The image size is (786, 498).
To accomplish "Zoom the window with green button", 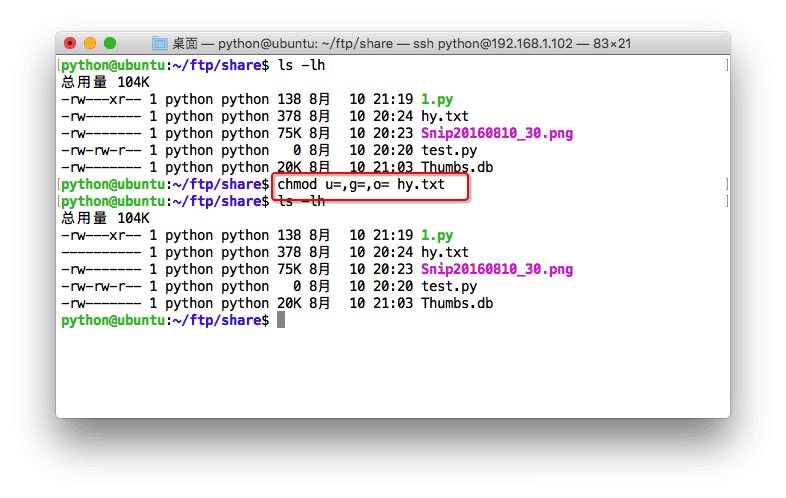I will [110, 43].
